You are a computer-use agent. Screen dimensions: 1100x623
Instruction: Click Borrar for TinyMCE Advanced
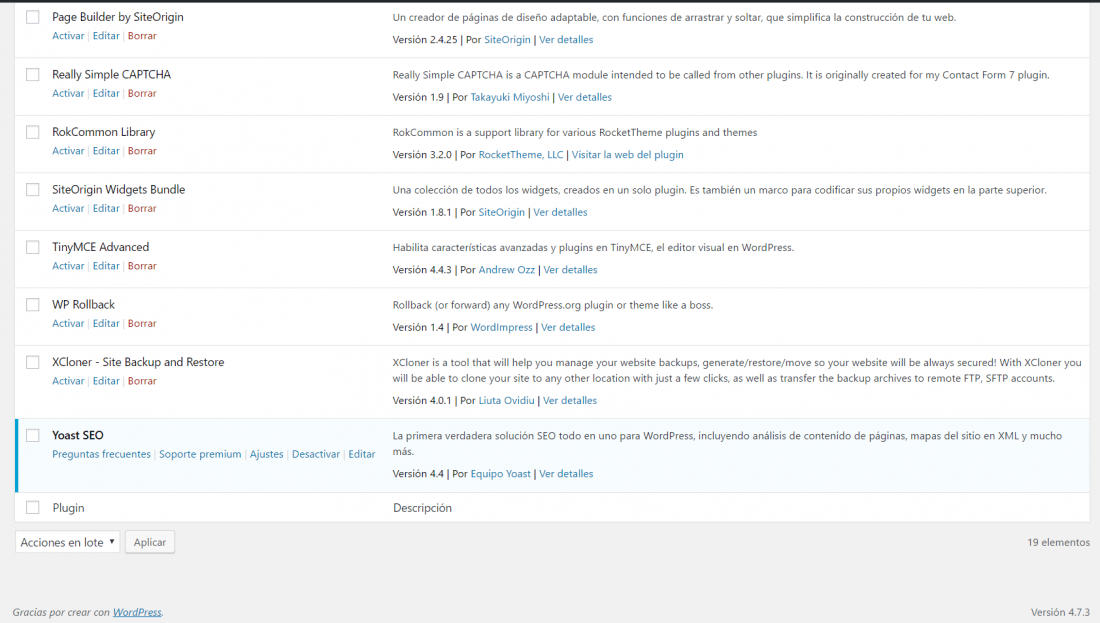pos(142,266)
